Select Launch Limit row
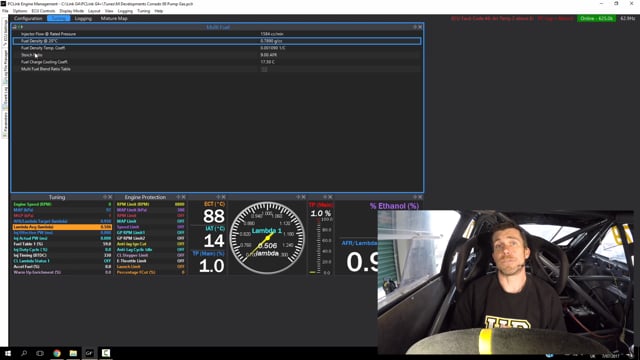Viewport: 640px width, 360px height. tap(151, 267)
